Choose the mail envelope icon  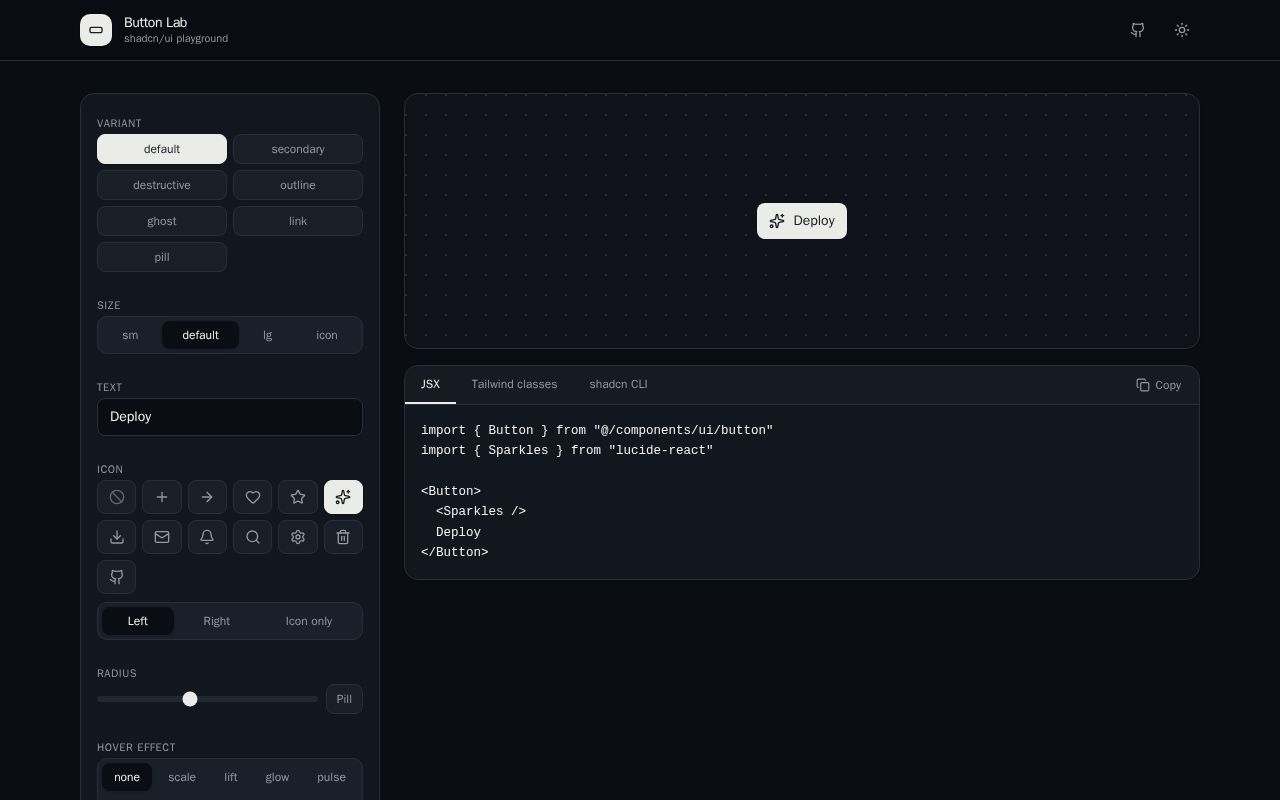tap(162, 537)
